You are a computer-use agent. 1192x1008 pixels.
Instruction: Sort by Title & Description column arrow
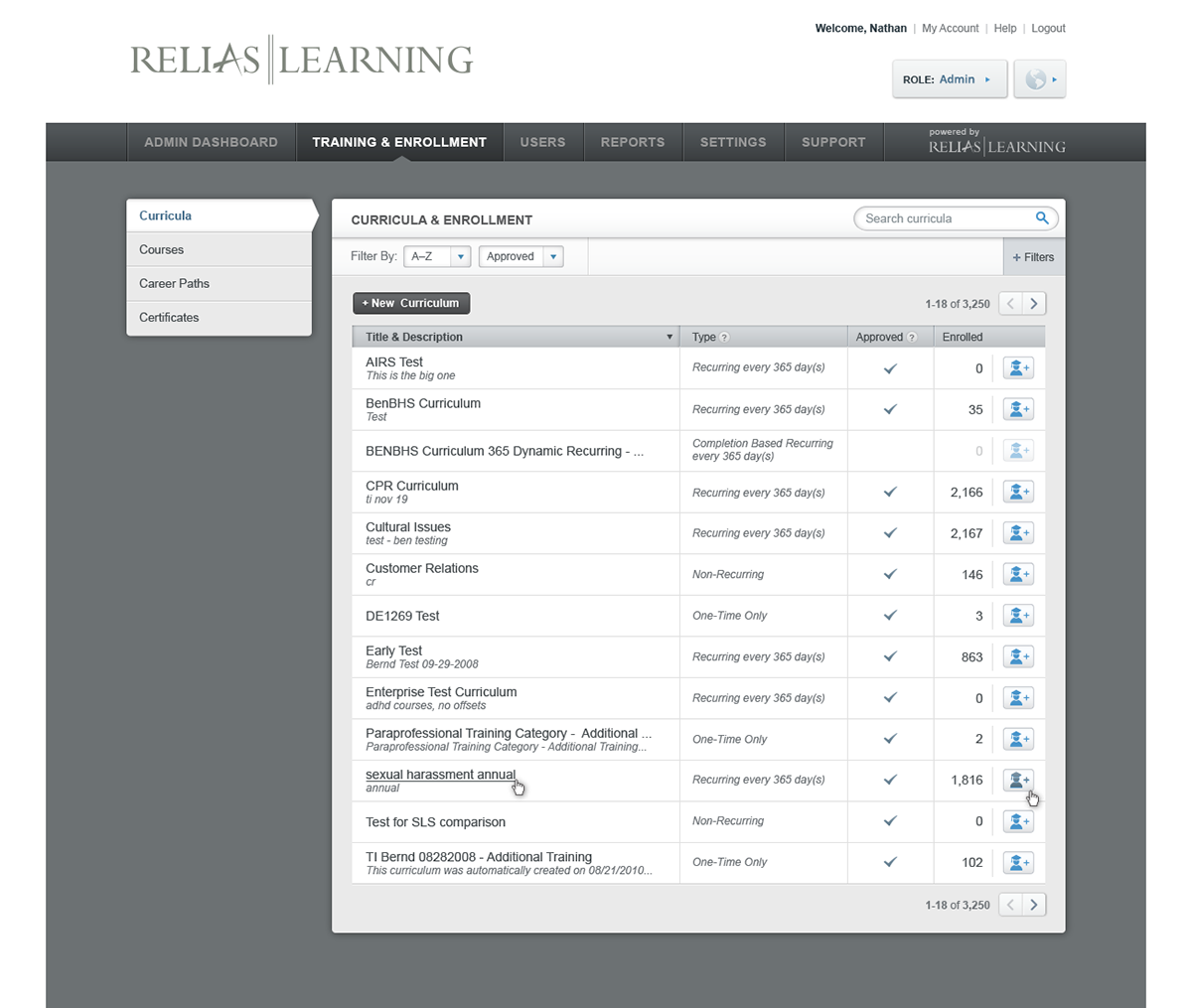pyautogui.click(x=670, y=338)
